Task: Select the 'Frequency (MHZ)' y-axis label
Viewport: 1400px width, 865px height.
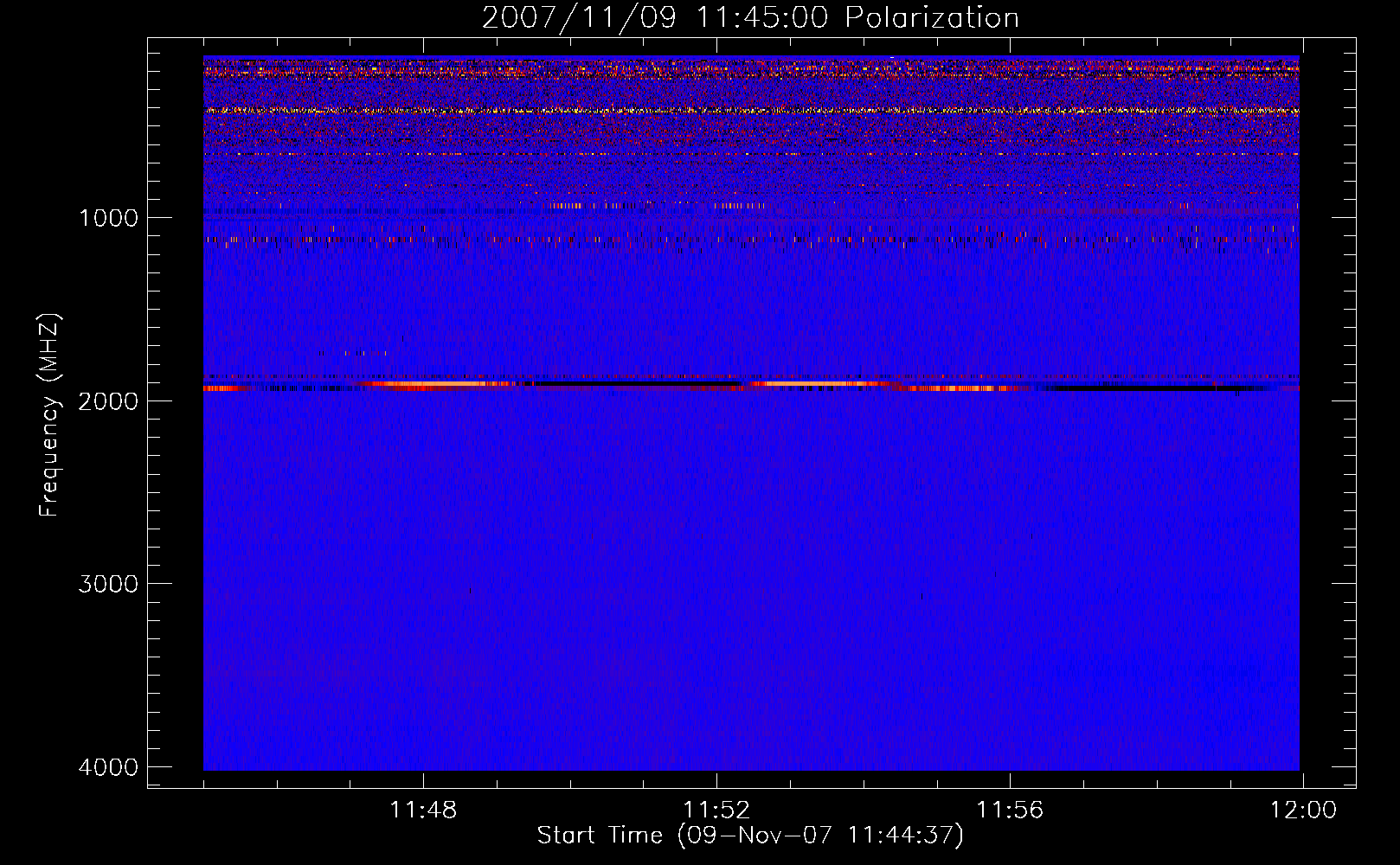Action: pos(49,415)
